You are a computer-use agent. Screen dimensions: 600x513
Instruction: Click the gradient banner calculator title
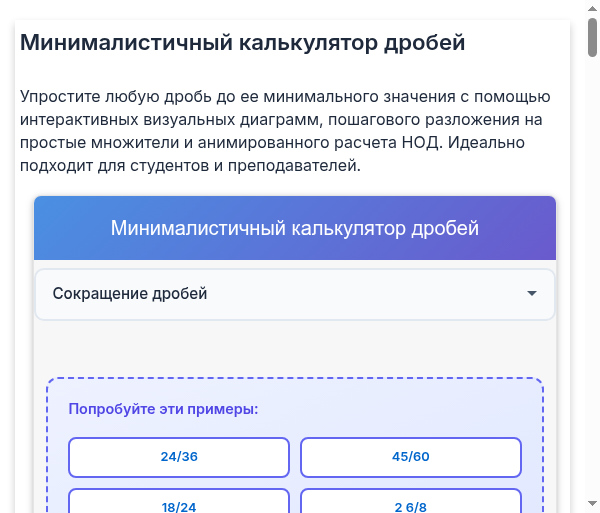pyautogui.click(x=295, y=228)
